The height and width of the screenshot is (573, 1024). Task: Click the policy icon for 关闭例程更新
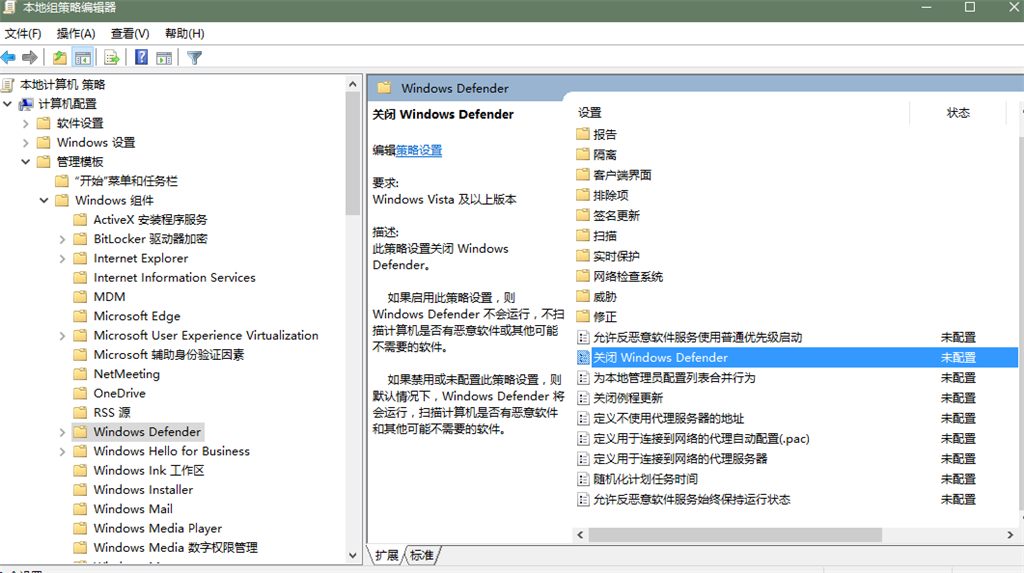583,398
